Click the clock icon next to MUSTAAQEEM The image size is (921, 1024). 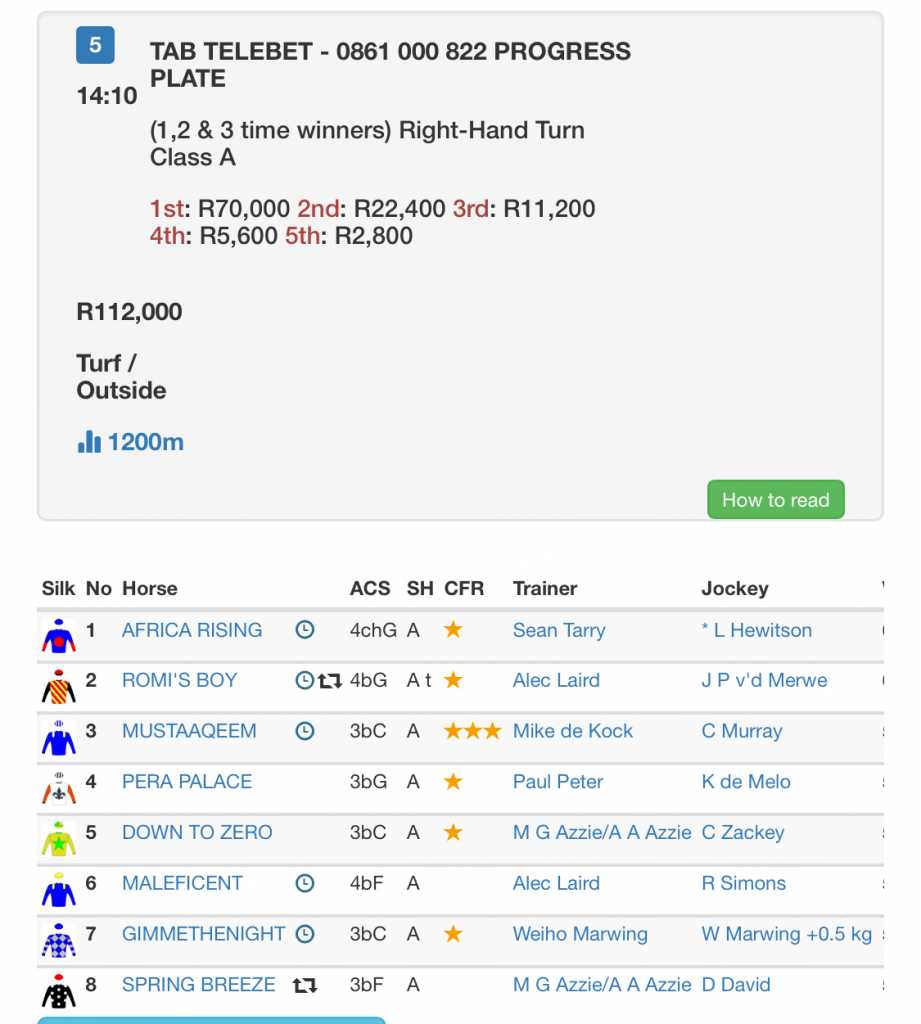tap(305, 731)
